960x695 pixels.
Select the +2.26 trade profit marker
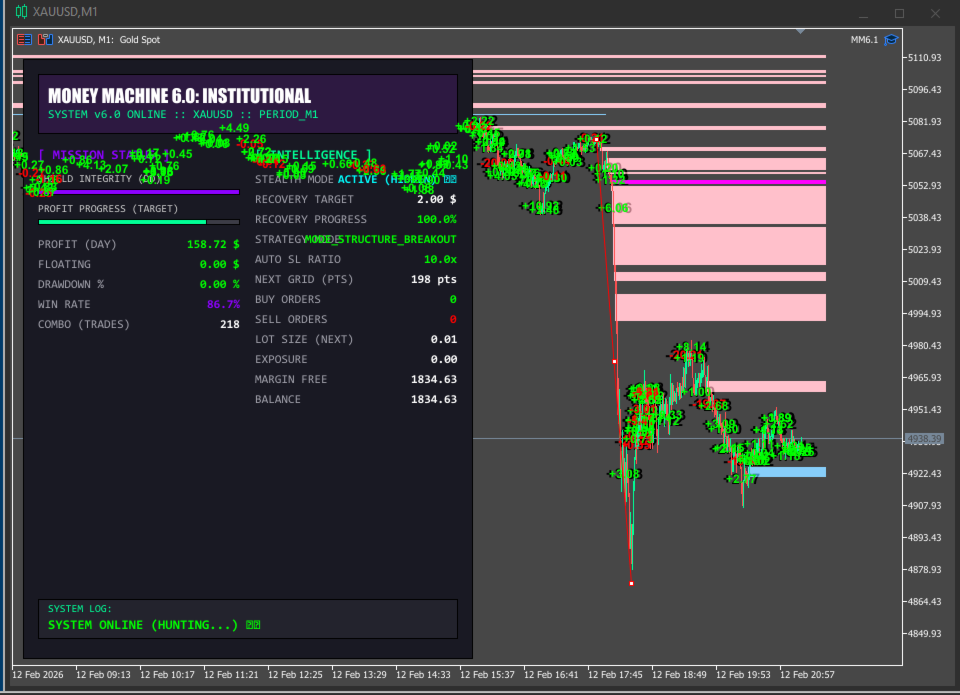coord(251,140)
